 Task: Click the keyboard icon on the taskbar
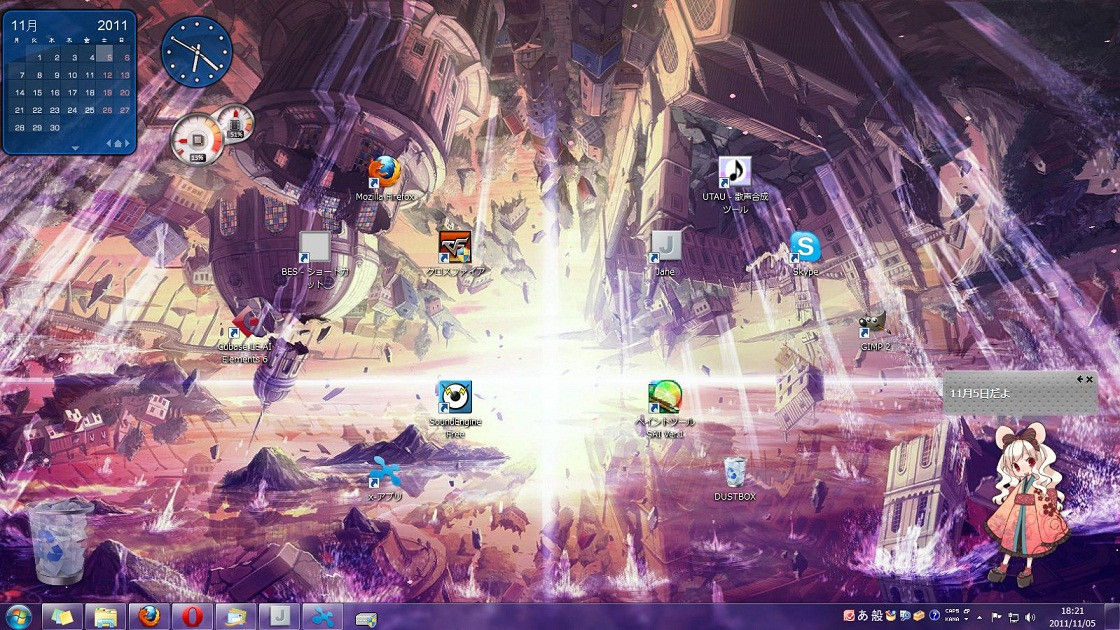point(366,619)
